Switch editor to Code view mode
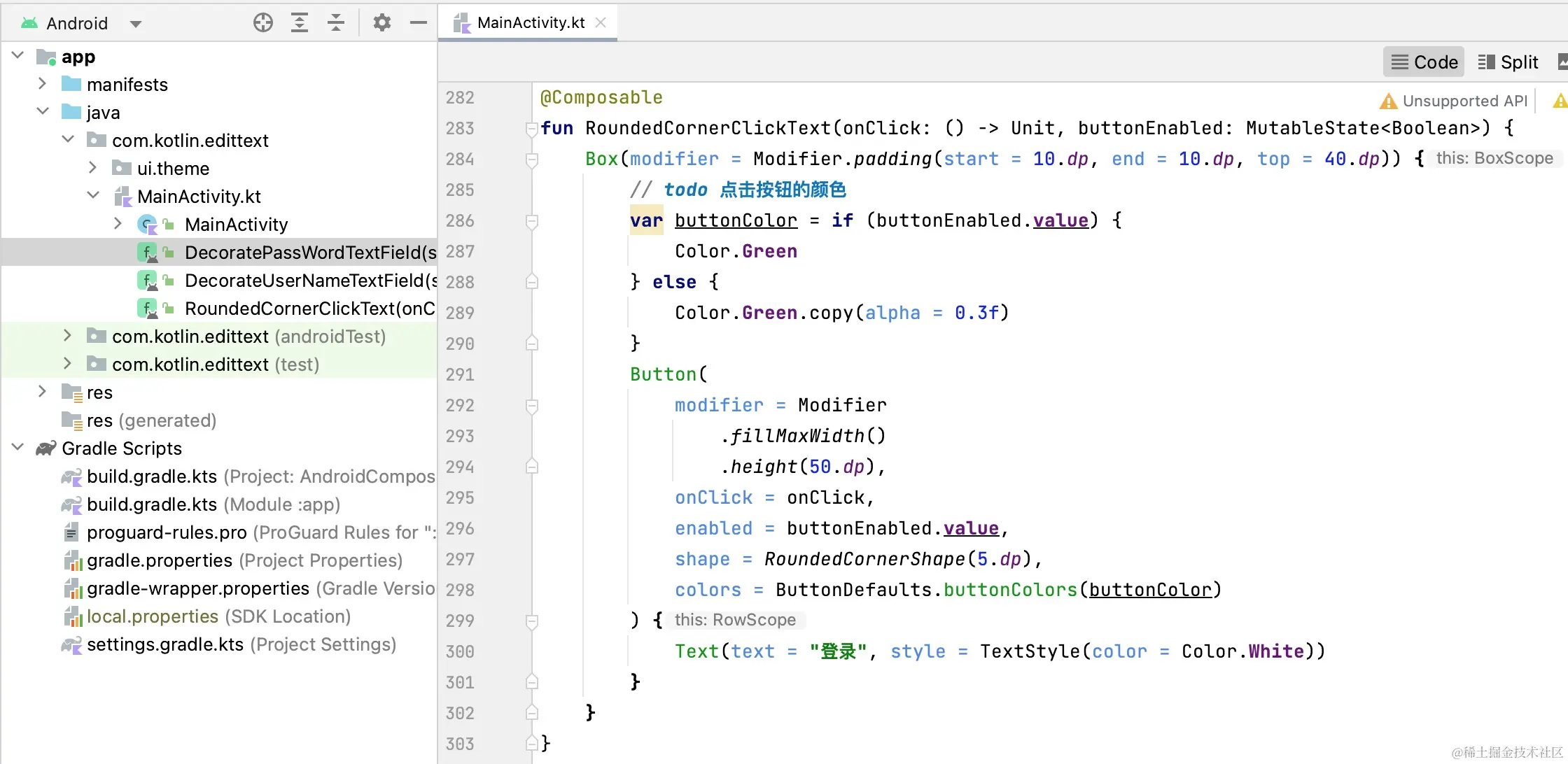 coord(1424,62)
